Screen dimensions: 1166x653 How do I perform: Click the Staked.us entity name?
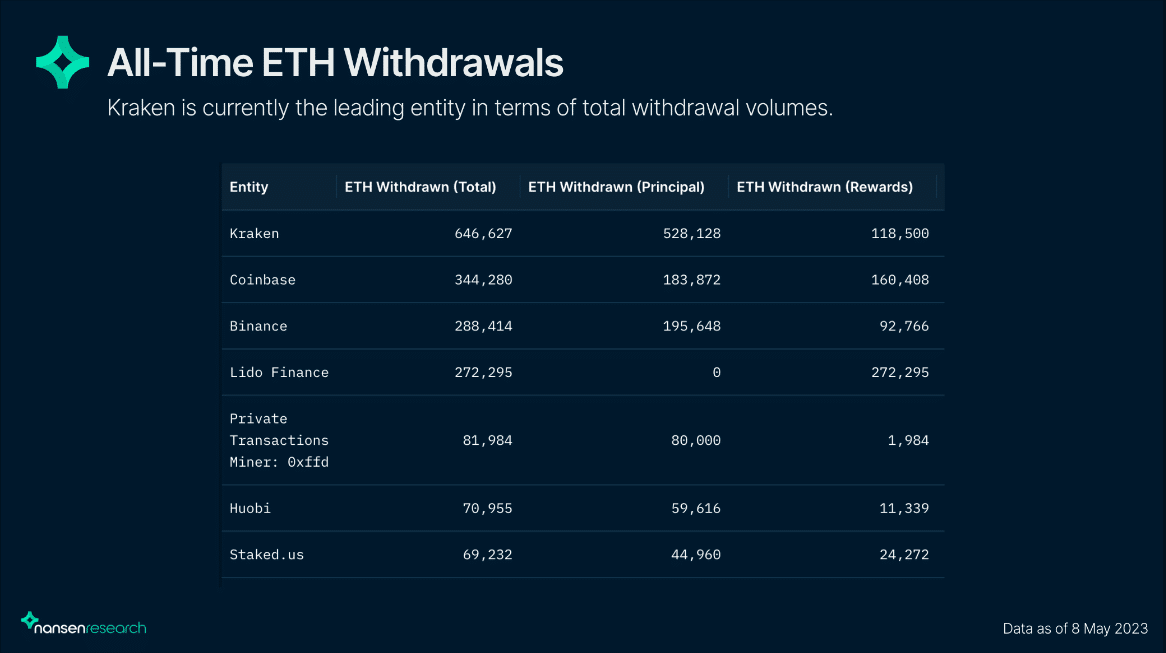tap(266, 554)
